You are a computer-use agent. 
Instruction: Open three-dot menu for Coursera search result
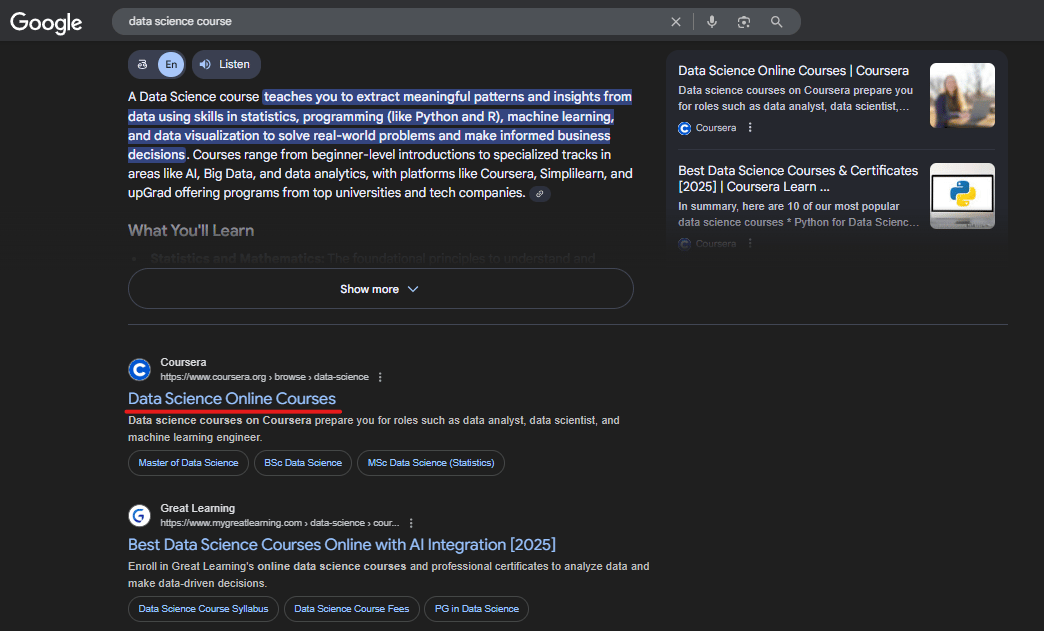[x=380, y=377]
